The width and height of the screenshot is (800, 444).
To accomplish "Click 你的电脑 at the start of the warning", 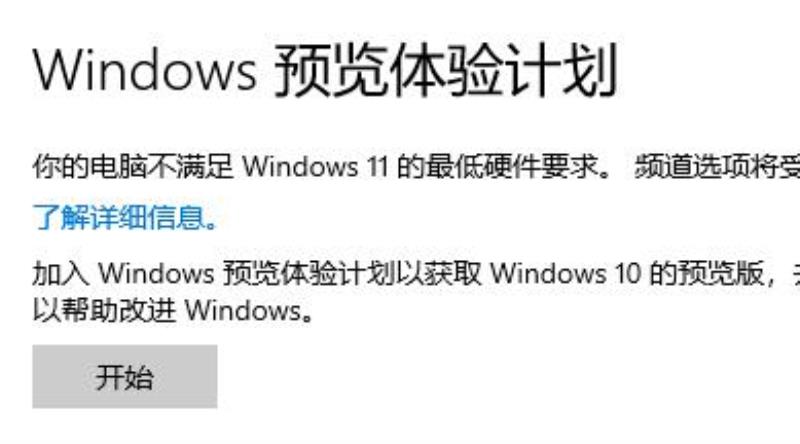I will click(89, 166).
